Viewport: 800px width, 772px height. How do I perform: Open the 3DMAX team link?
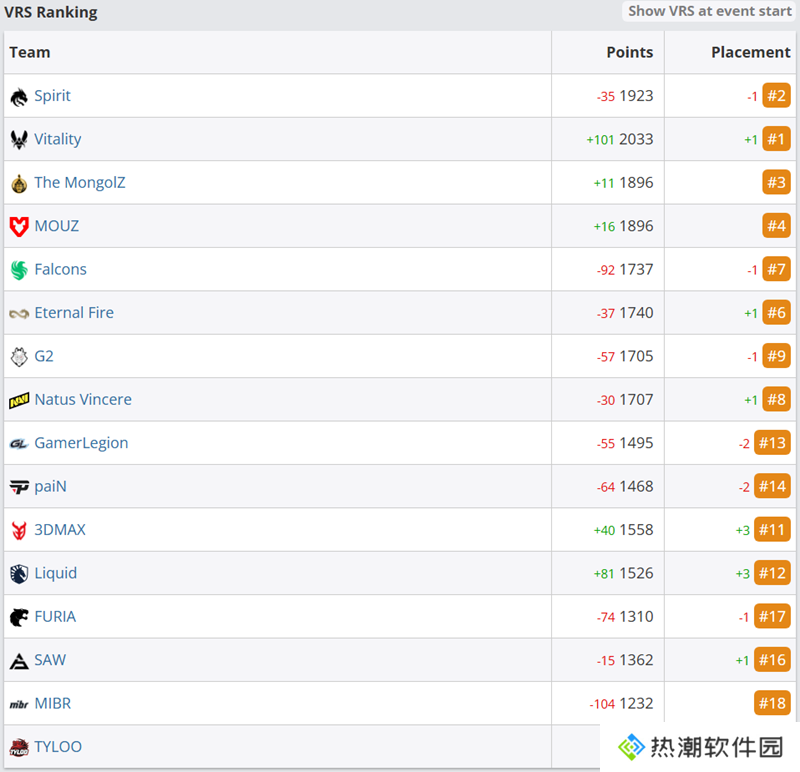60,530
